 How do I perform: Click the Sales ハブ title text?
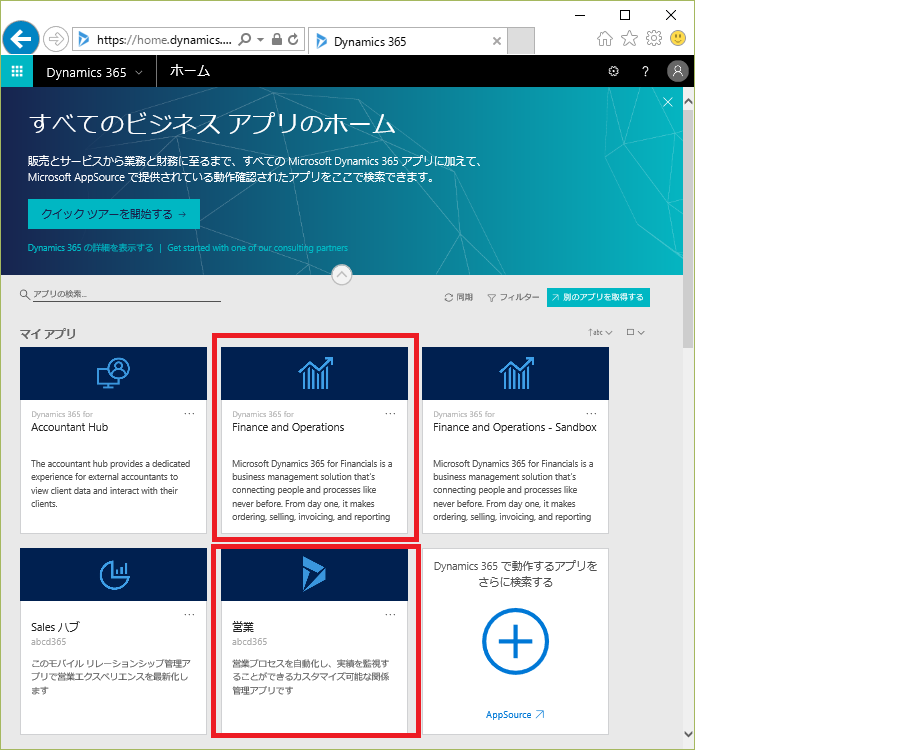[x=55, y=627]
